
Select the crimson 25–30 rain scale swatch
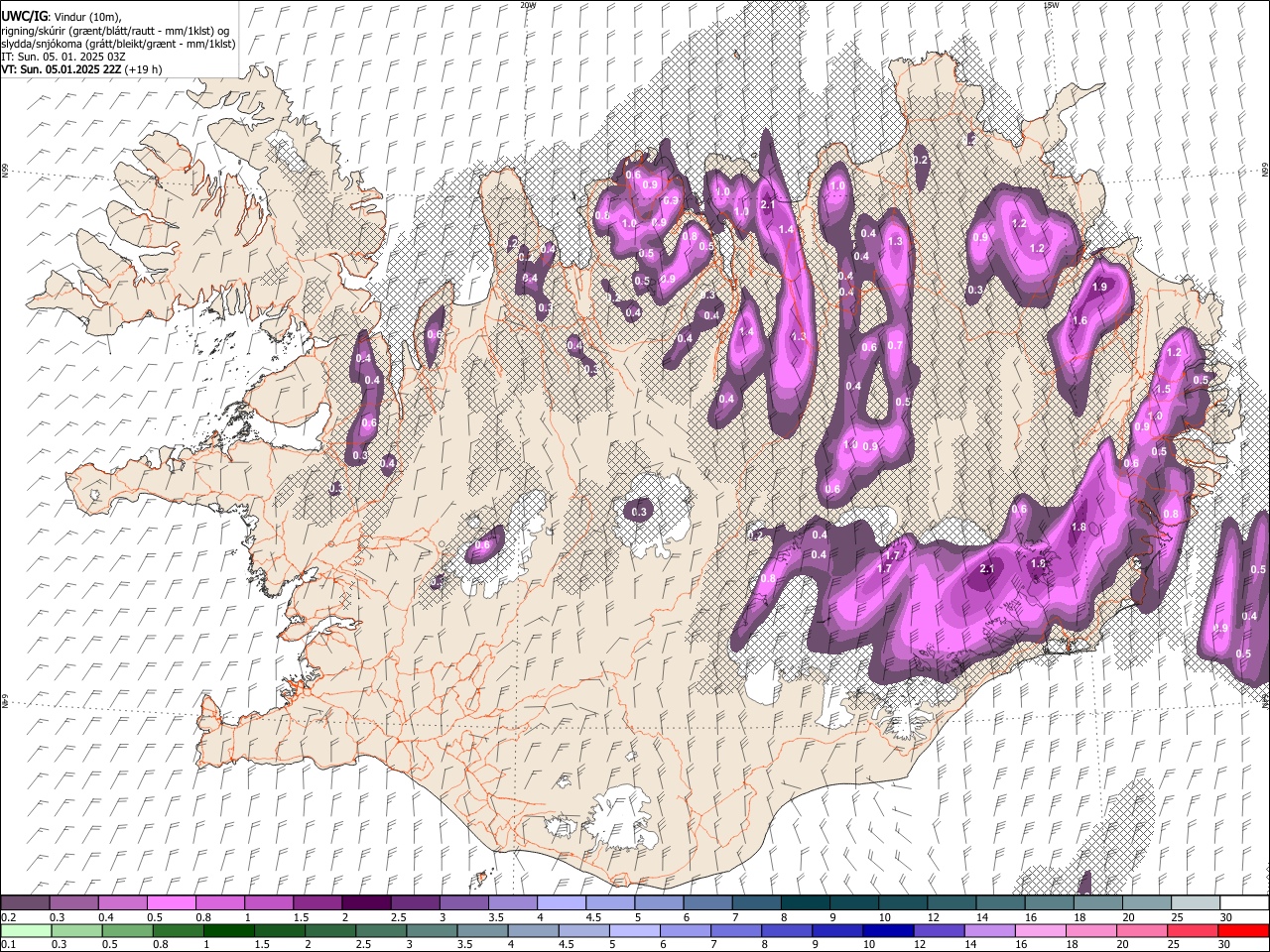pyautogui.click(x=1195, y=930)
